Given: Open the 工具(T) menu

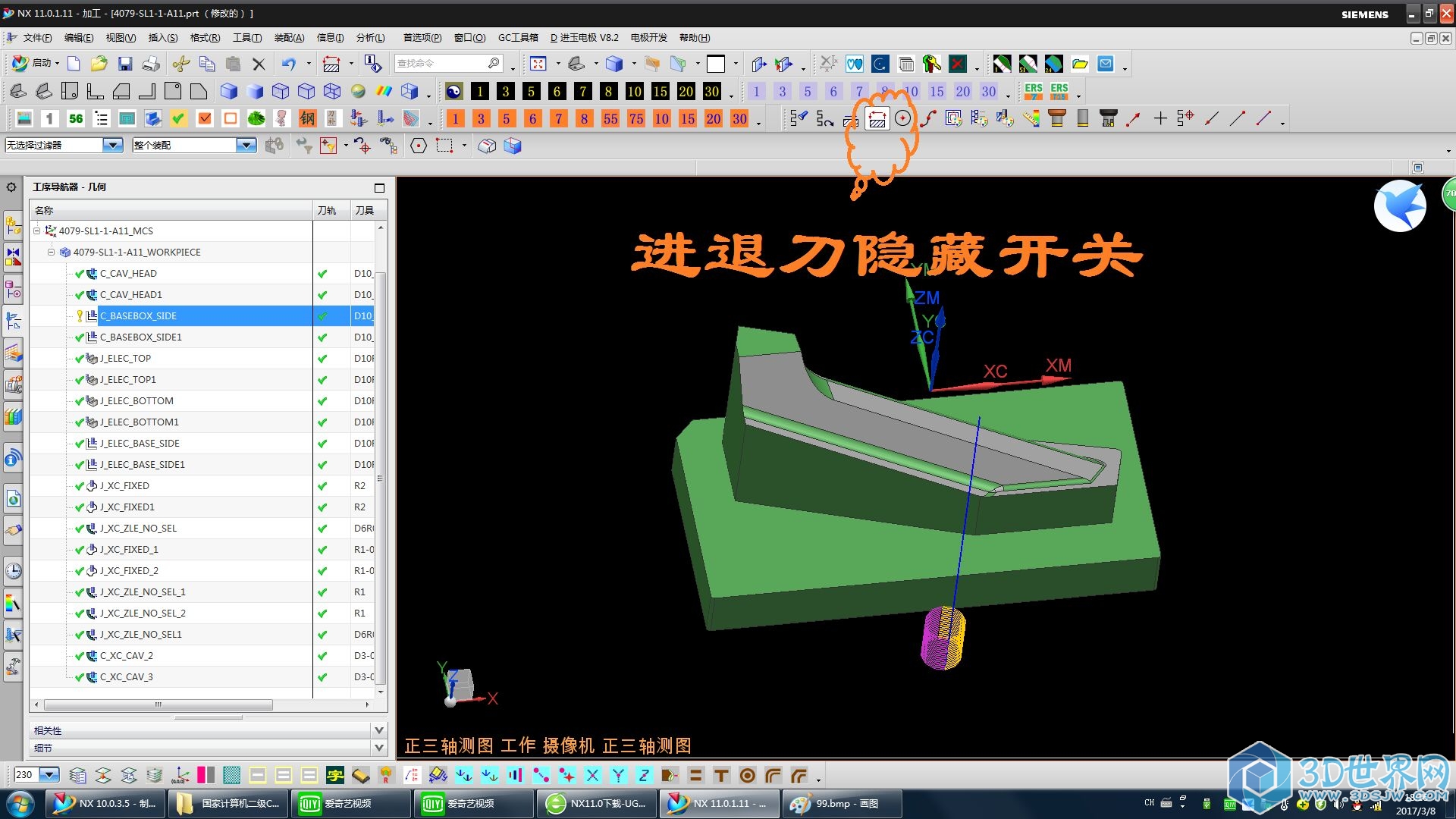Looking at the screenshot, I should click(x=247, y=37).
